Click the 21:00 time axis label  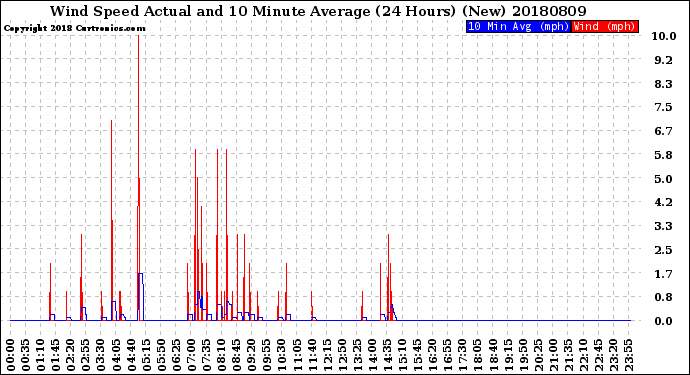click(554, 355)
